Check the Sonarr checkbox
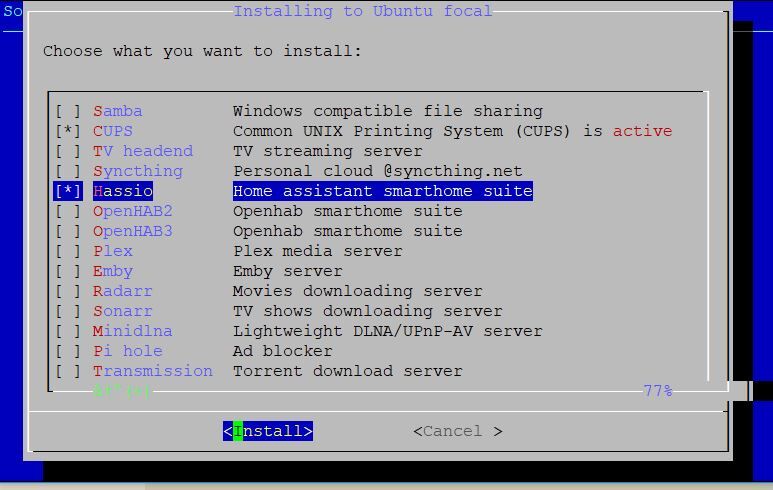The image size is (773, 490). pyautogui.click(x=68, y=311)
